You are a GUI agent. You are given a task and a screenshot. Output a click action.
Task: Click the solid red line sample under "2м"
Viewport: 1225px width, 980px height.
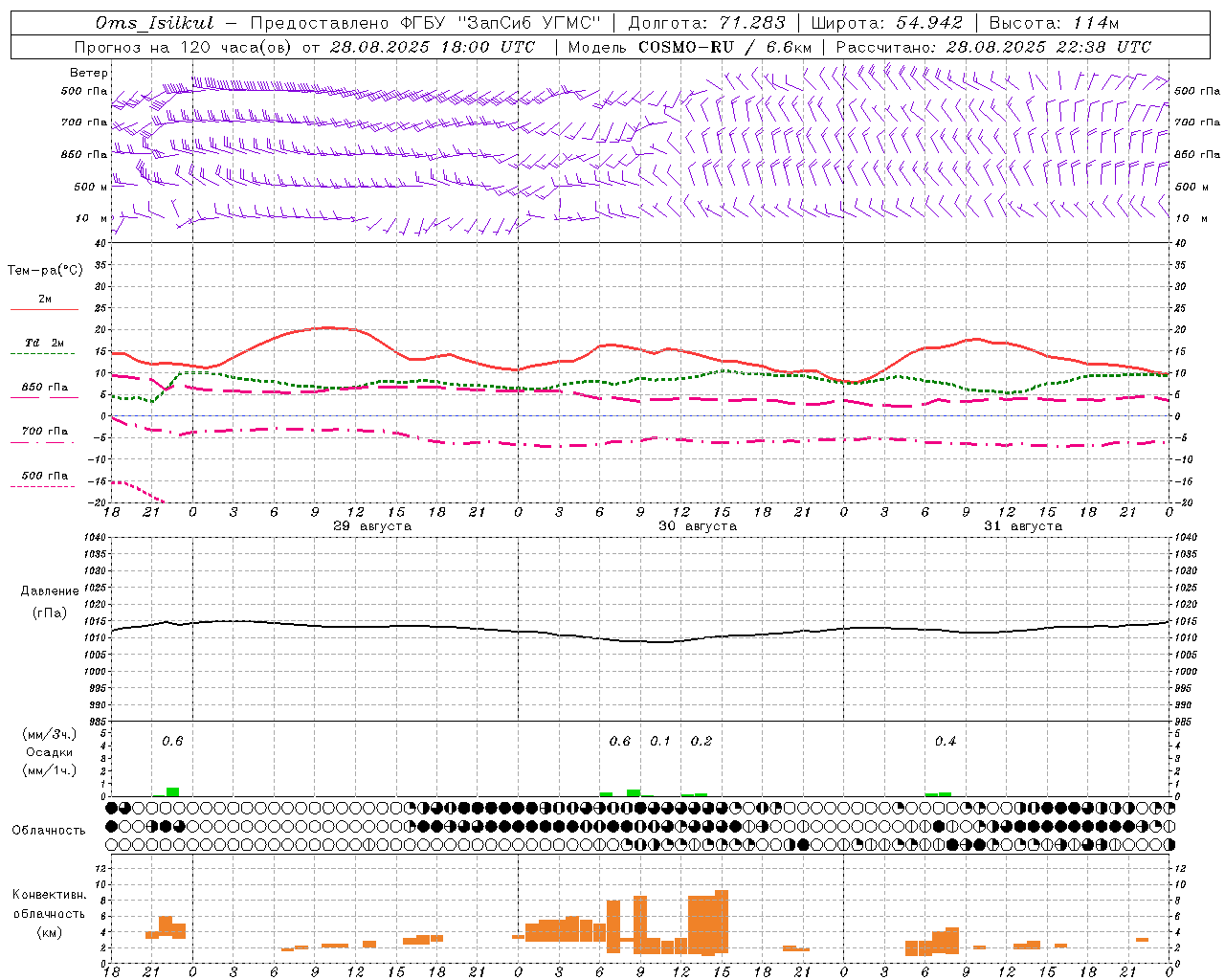click(44, 310)
